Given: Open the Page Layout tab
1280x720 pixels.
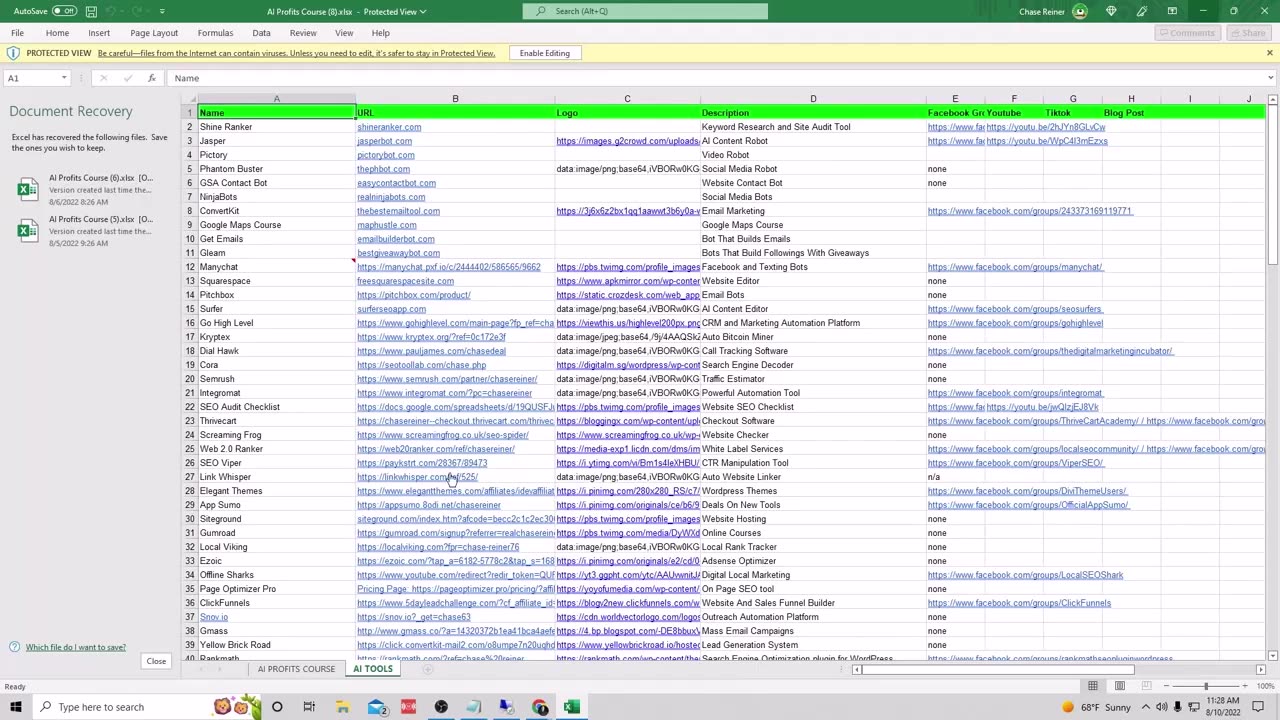Looking at the screenshot, I should tap(154, 33).
